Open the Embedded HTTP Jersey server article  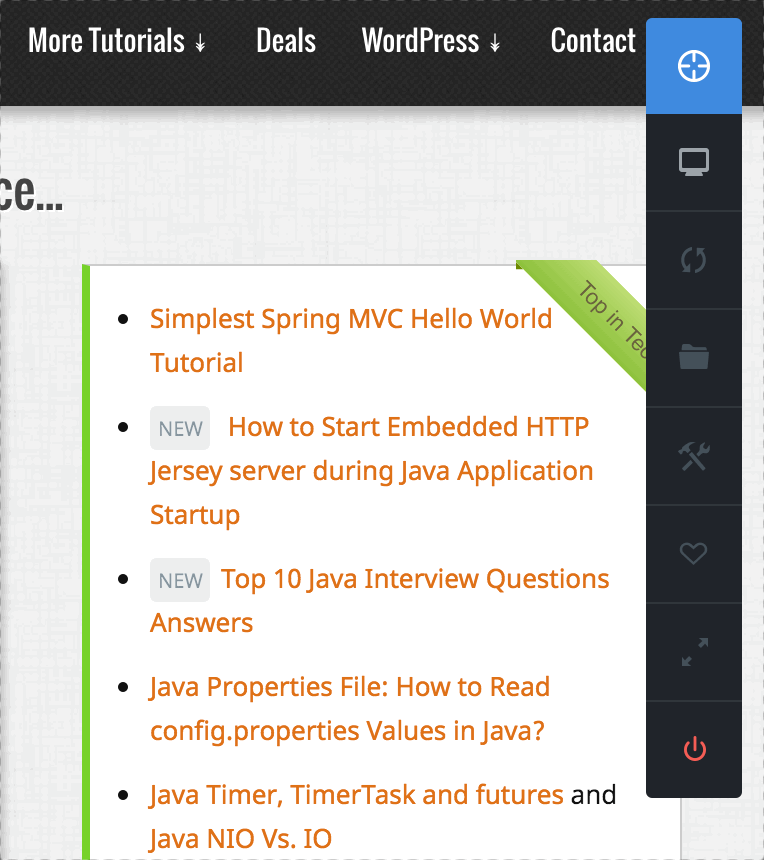(408, 428)
